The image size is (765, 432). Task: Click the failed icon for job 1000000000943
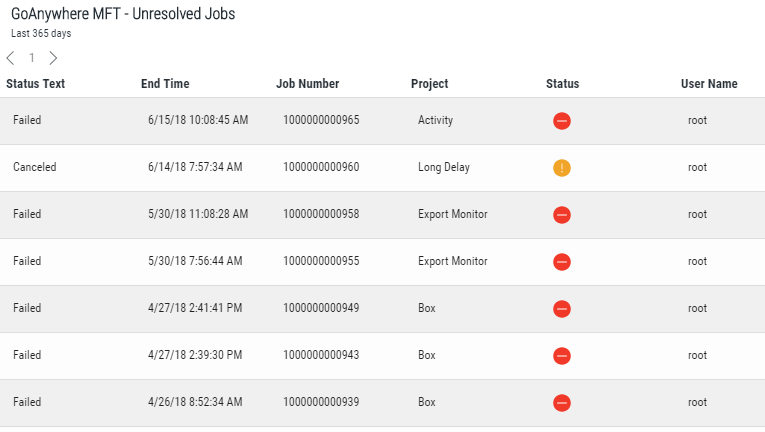pos(562,355)
